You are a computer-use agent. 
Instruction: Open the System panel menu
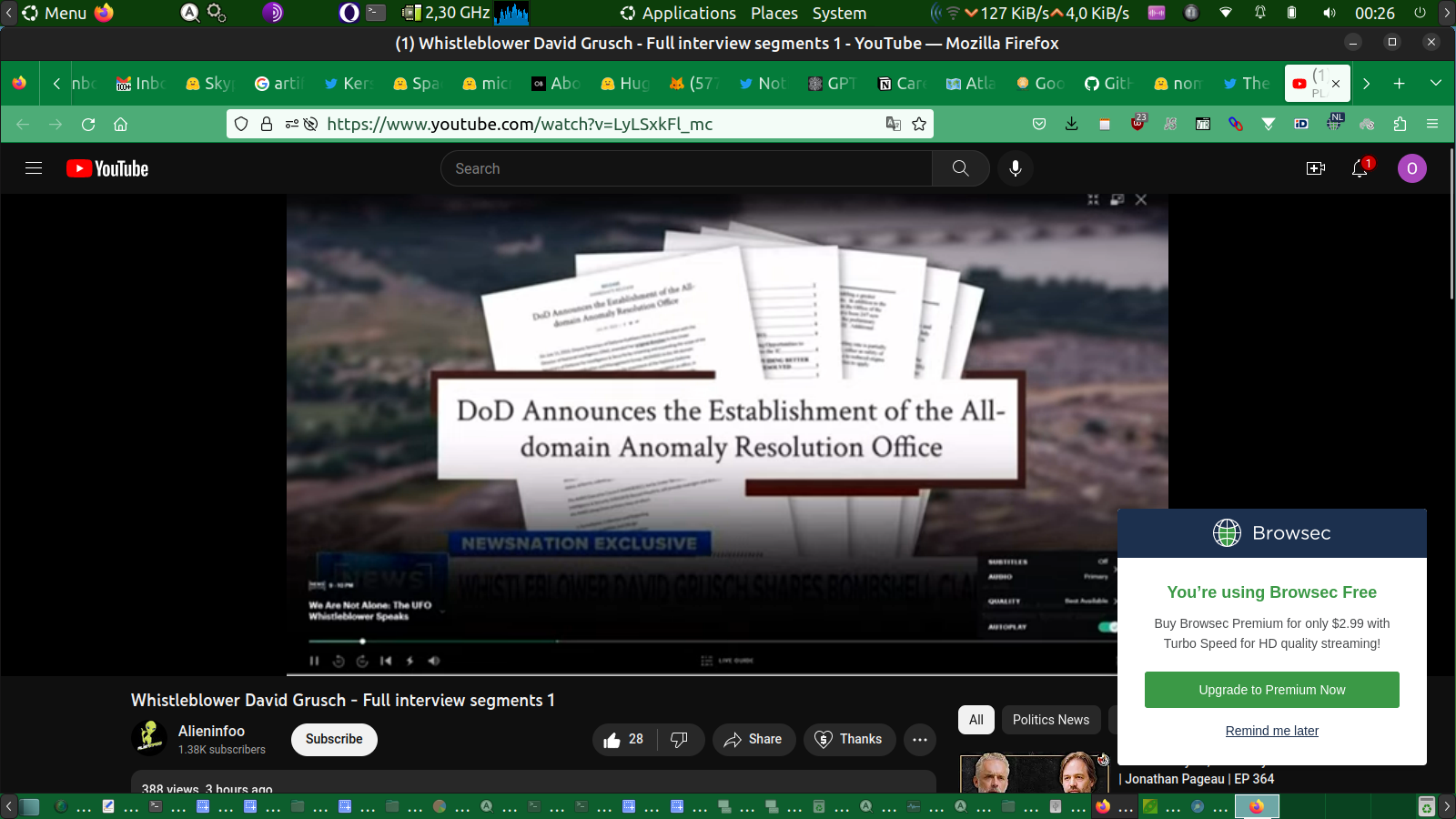(x=839, y=14)
